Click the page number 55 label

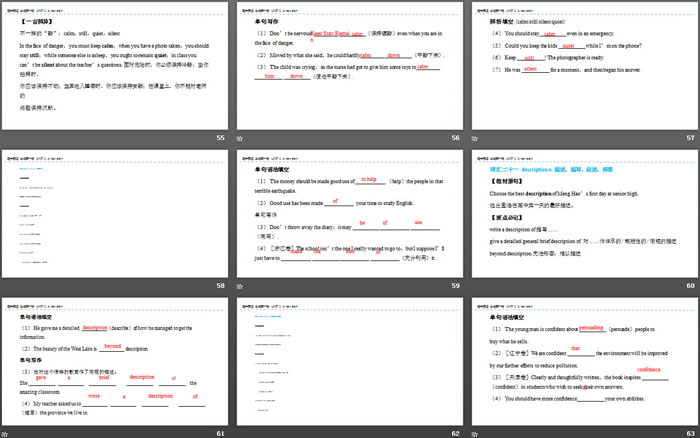220,138
